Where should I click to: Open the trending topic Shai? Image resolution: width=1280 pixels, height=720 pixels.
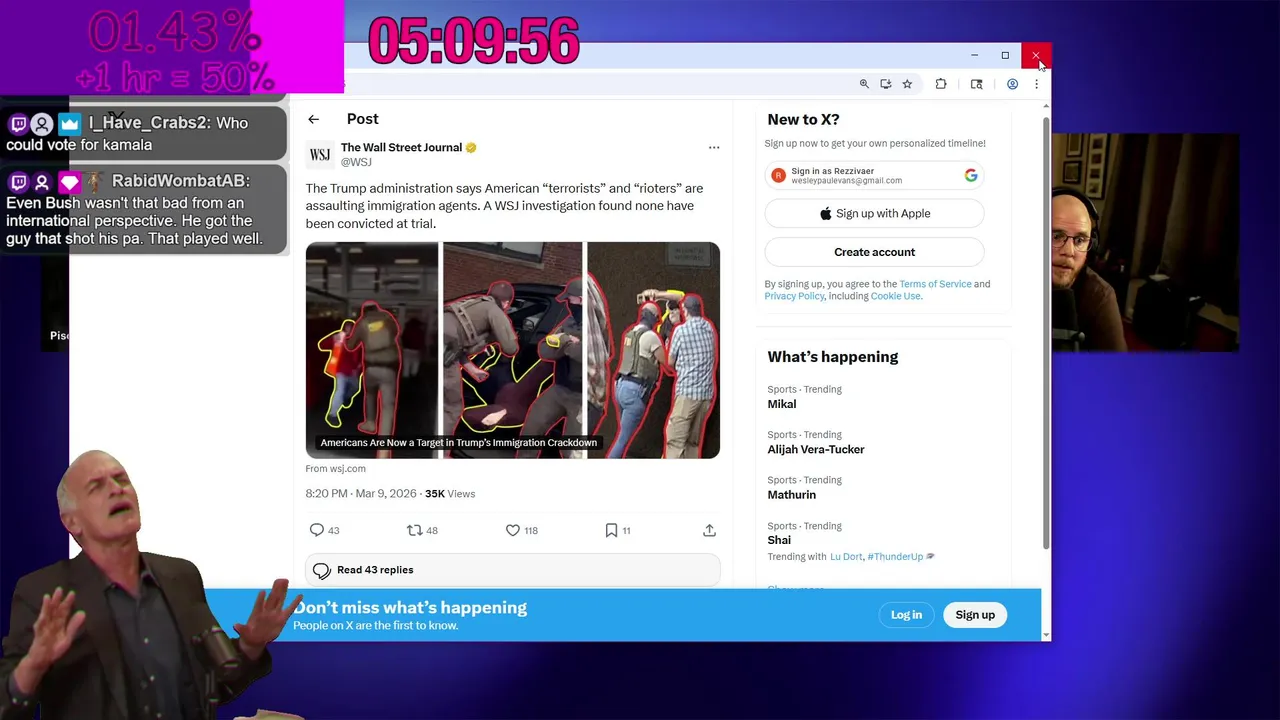click(x=779, y=540)
